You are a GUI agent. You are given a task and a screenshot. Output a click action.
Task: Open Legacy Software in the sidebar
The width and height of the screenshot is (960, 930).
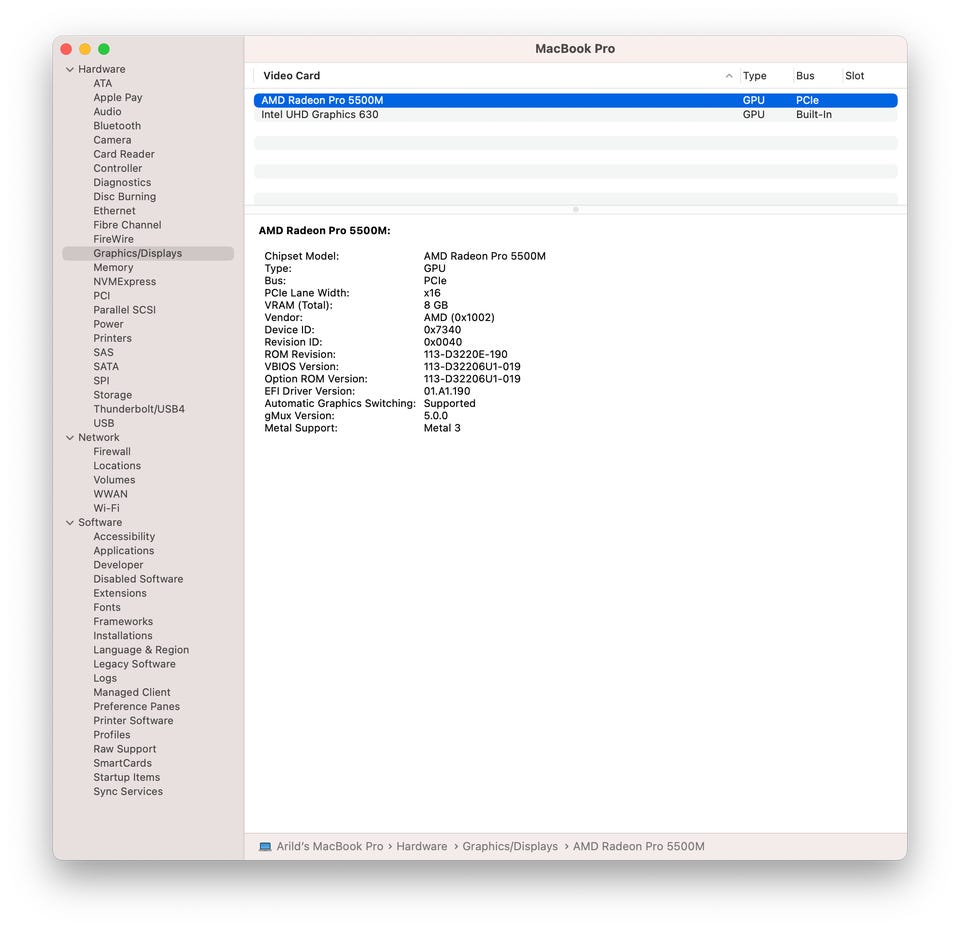coord(134,664)
